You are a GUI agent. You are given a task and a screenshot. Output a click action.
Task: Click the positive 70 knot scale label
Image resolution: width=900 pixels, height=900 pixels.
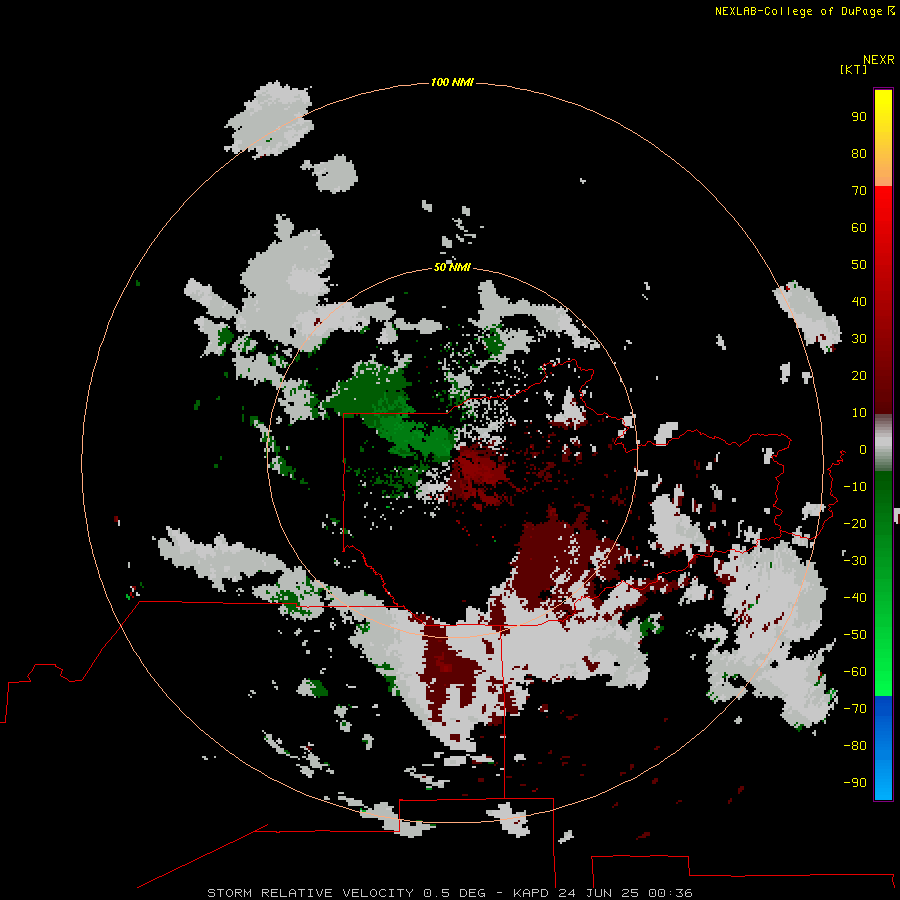859,191
